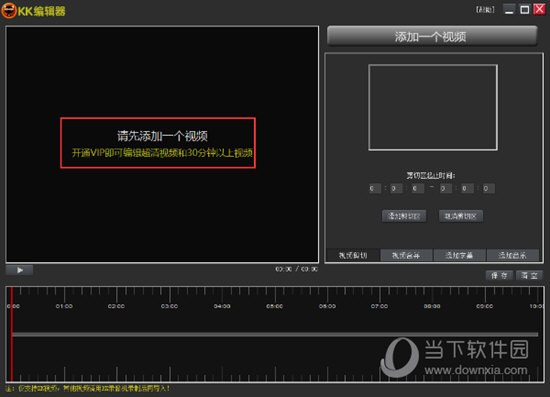The image size is (550, 397).
Task: Click the 取消剪切区 button
Action: pos(461,216)
